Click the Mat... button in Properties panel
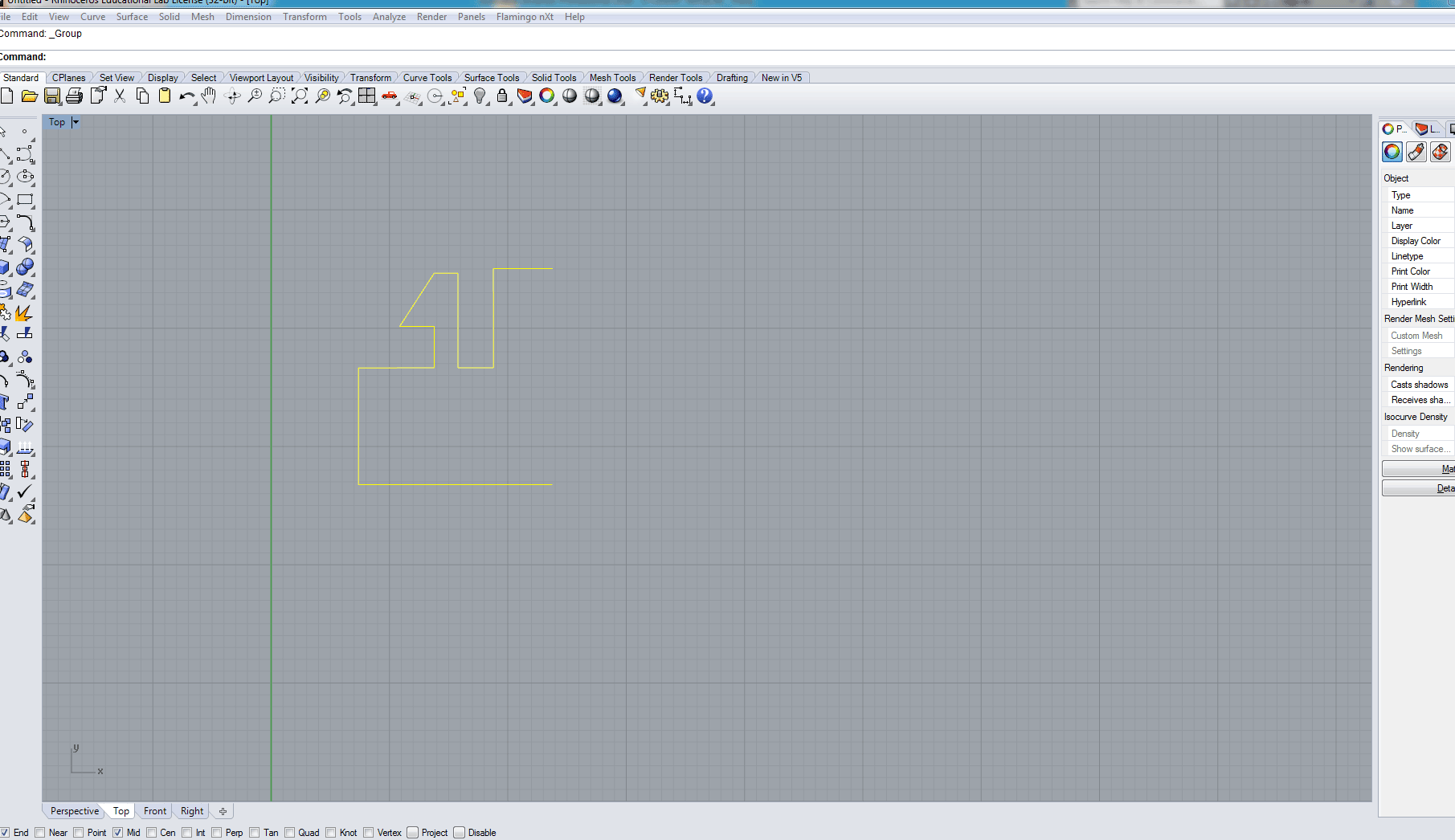 point(1418,469)
